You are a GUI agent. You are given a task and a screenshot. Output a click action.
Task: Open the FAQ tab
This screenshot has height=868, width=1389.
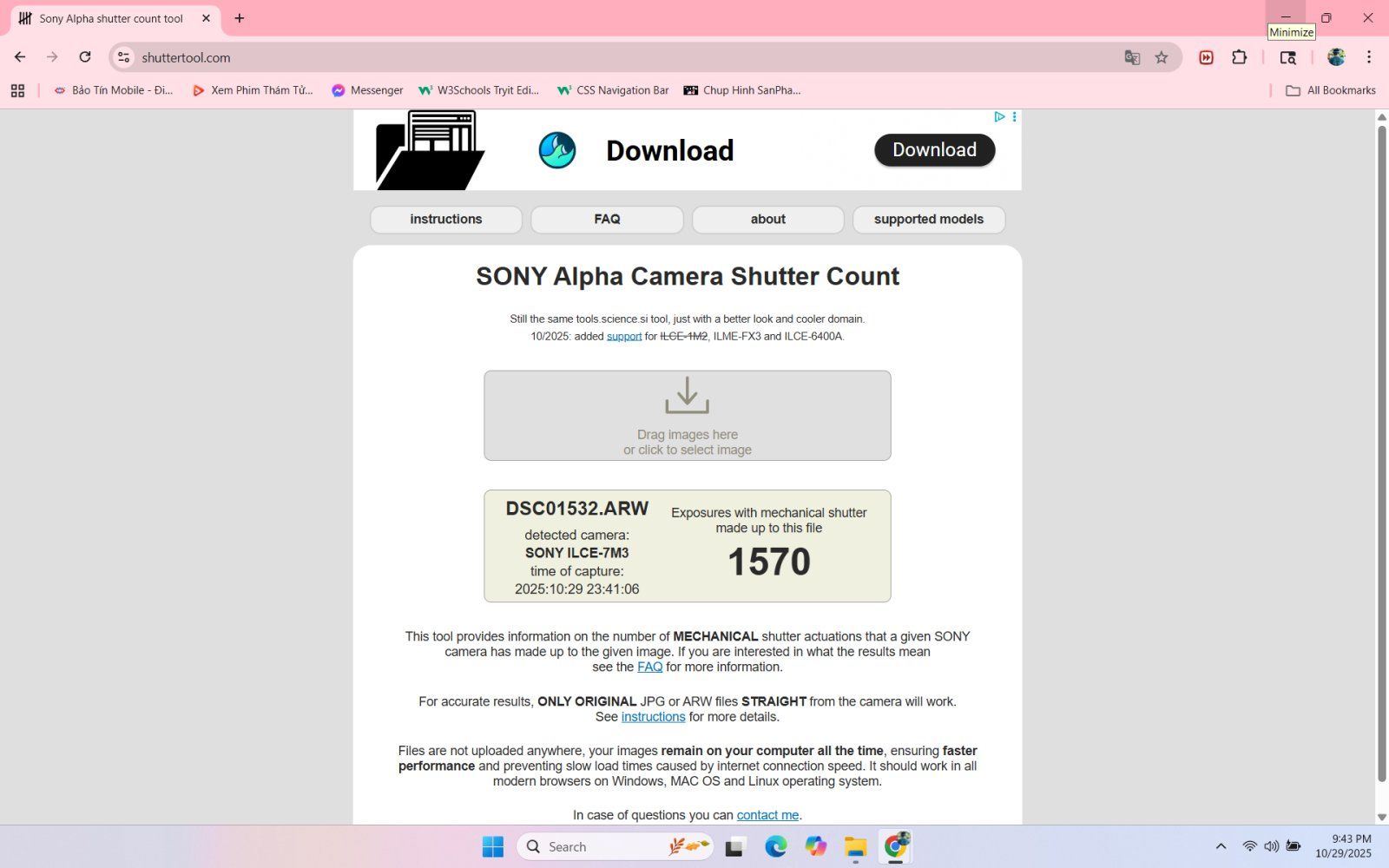click(x=607, y=220)
